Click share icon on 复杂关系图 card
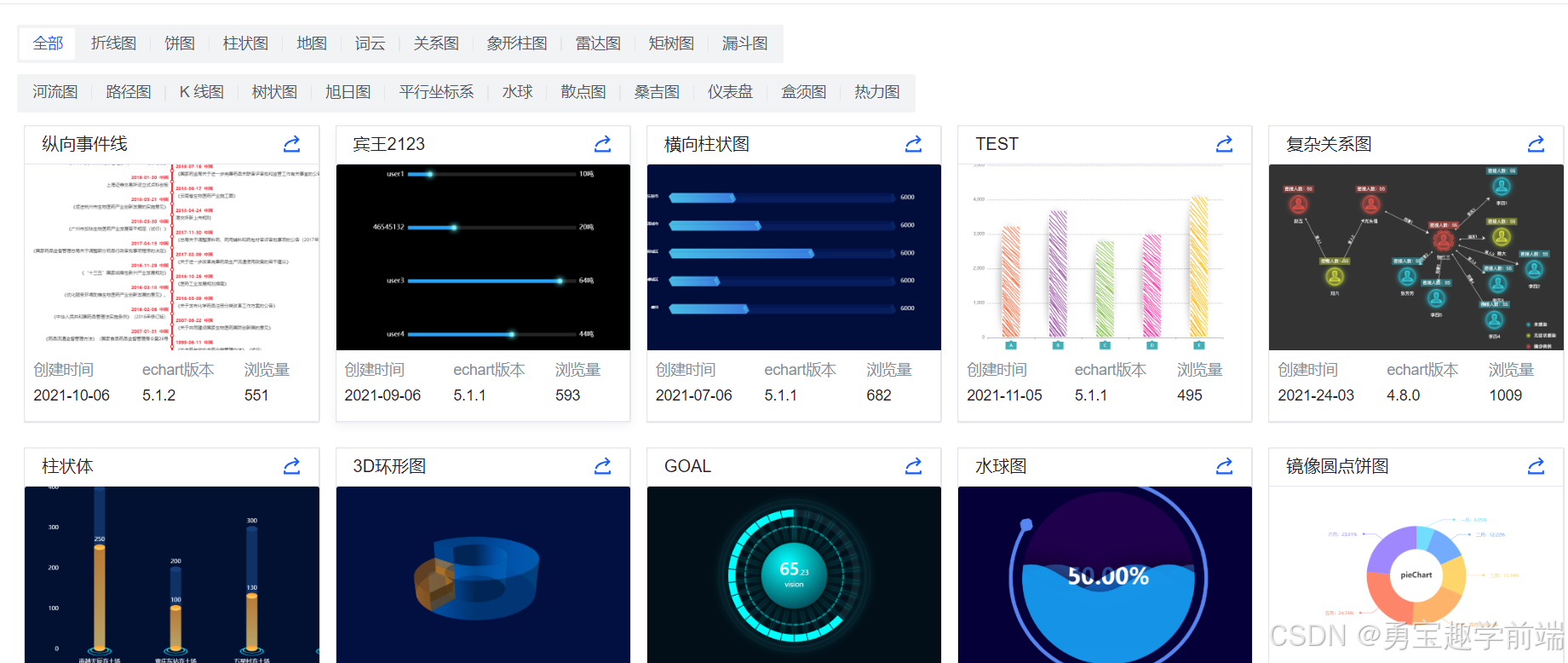Viewport: 1568px width, 663px height. coord(1536,144)
